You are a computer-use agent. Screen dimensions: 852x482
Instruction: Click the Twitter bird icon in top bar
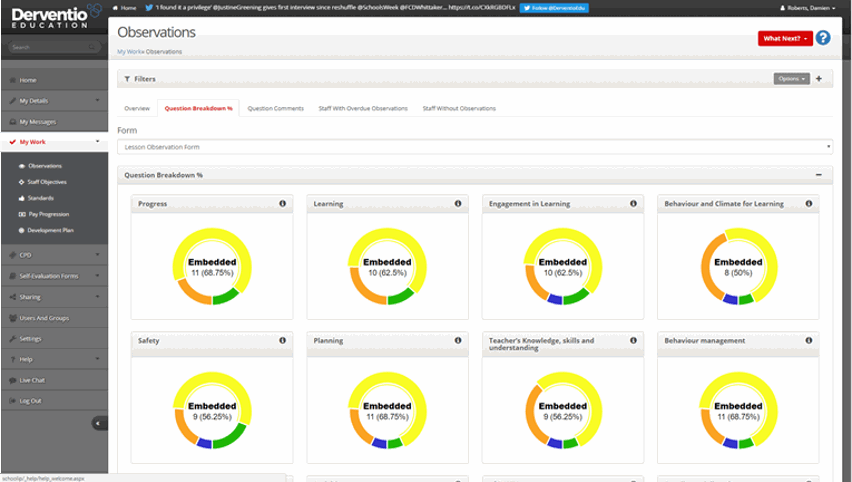[x=148, y=8]
